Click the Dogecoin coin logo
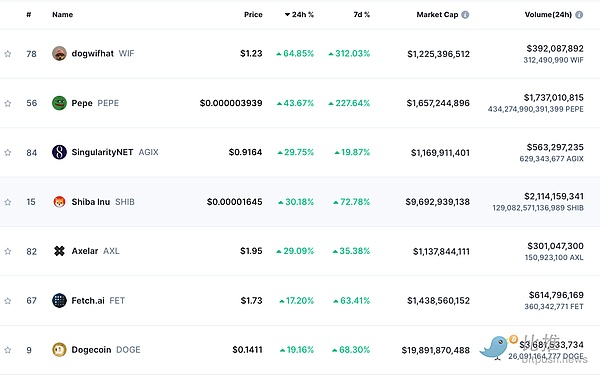Image resolution: width=600 pixels, height=376 pixels. [59, 350]
